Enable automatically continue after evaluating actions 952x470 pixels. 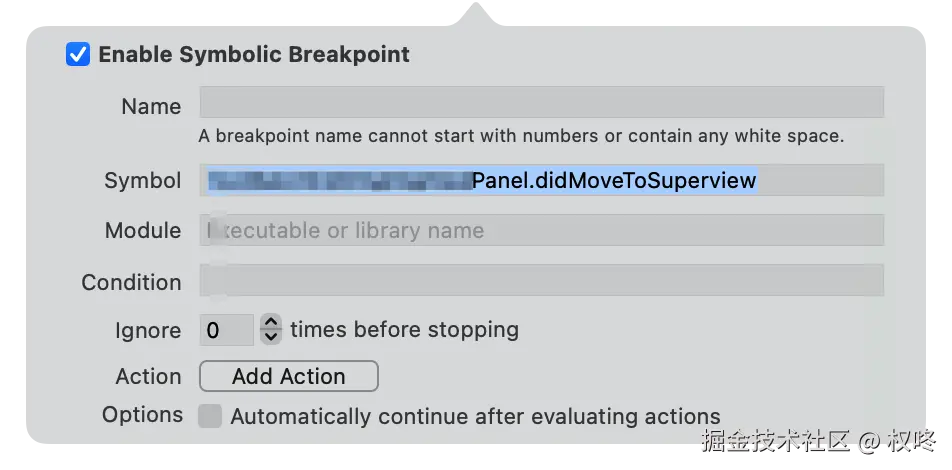(x=210, y=416)
